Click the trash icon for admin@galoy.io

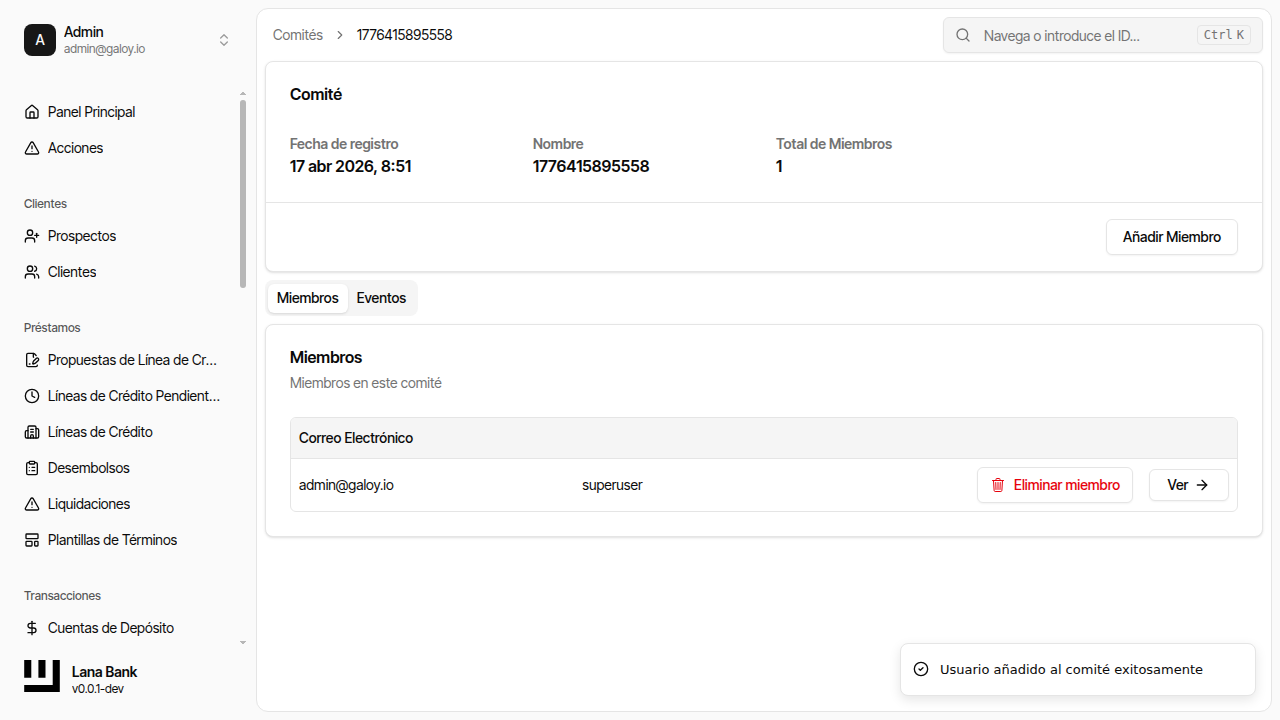pos(997,485)
